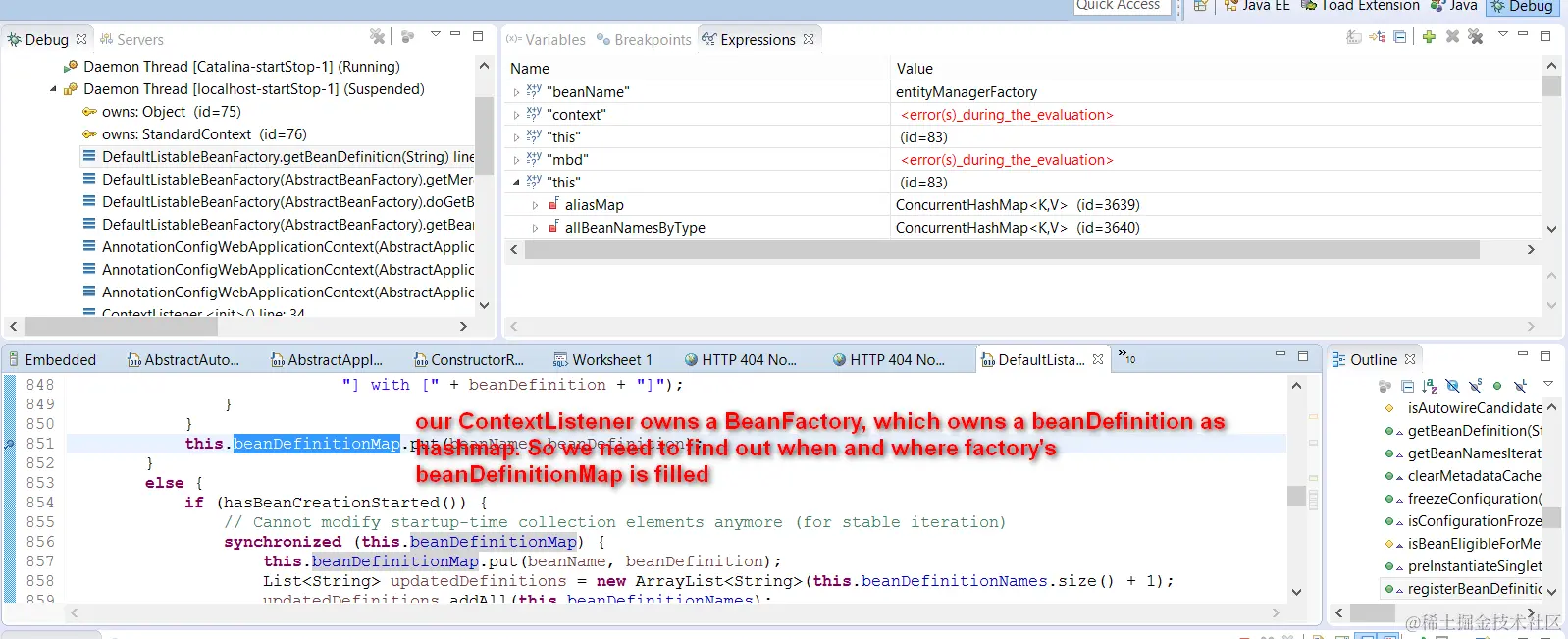
Task: Expand the allBeanNamesByType field
Action: 535,228
